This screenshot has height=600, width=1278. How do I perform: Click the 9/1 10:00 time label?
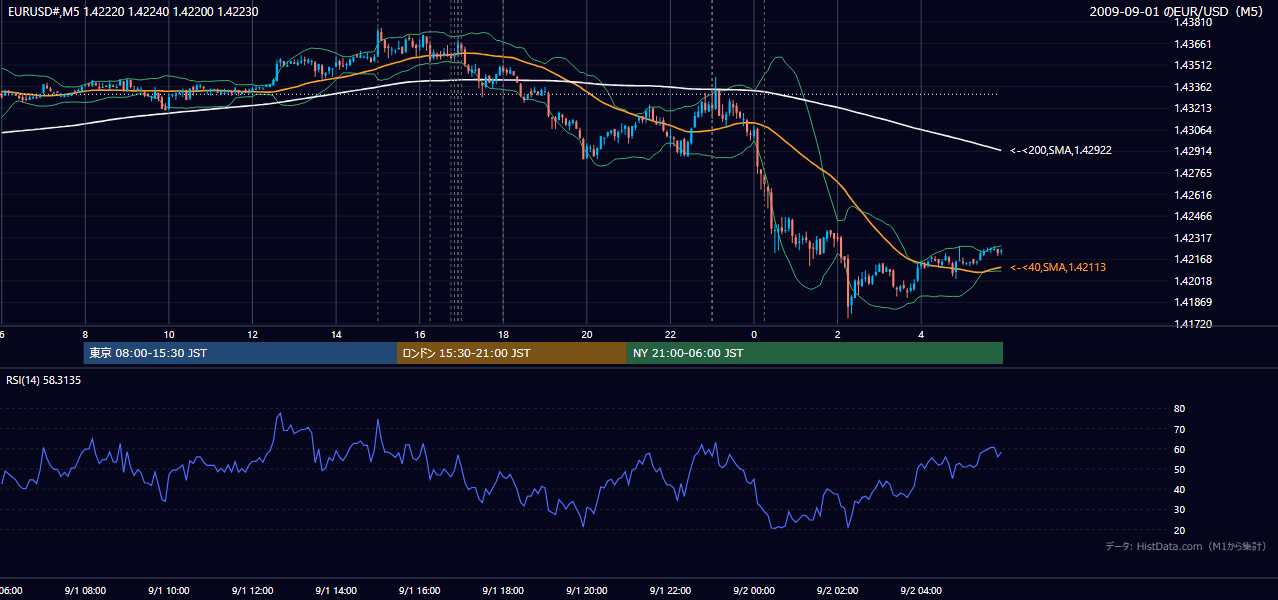pyautogui.click(x=168, y=591)
